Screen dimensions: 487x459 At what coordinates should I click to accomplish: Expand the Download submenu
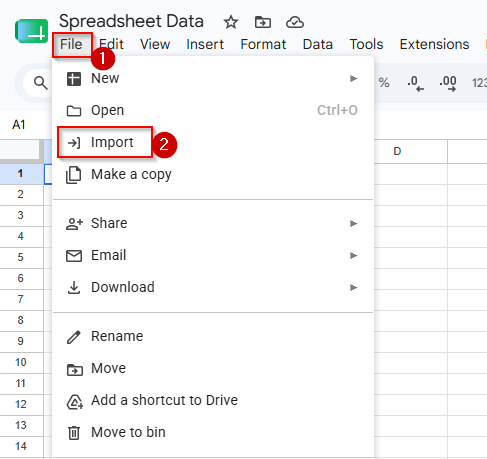coord(353,287)
